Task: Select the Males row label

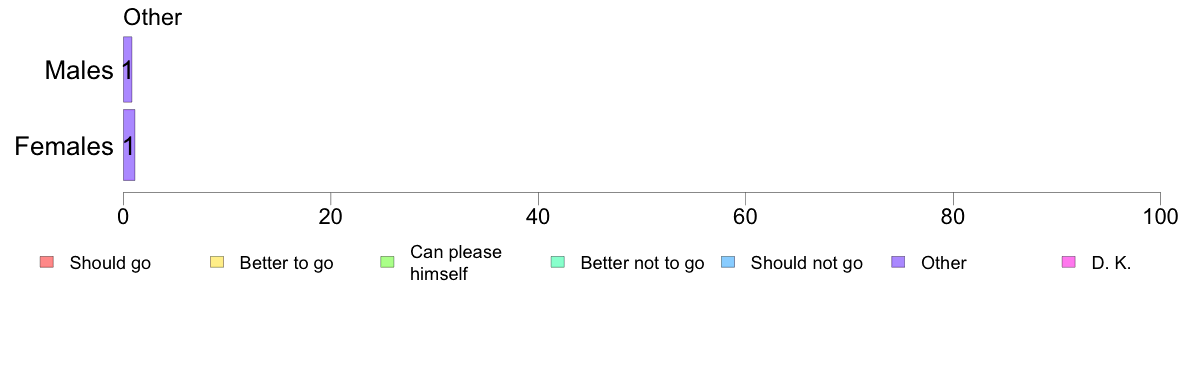Action: [x=79, y=70]
